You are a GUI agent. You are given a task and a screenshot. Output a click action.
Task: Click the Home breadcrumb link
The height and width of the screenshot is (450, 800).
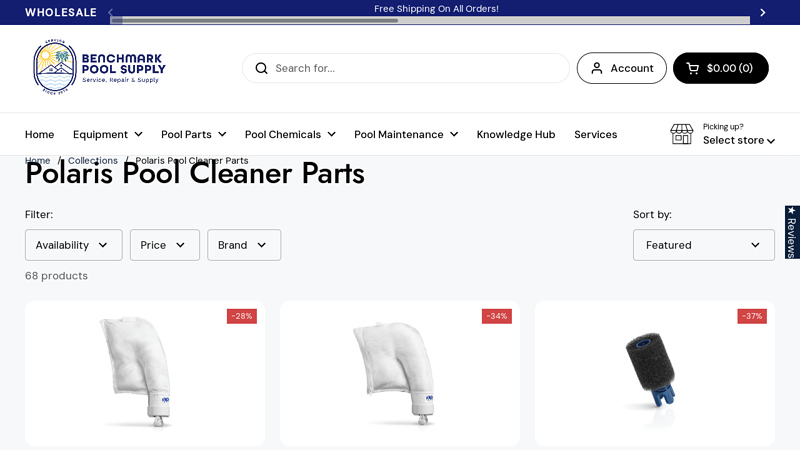pyautogui.click(x=37, y=160)
